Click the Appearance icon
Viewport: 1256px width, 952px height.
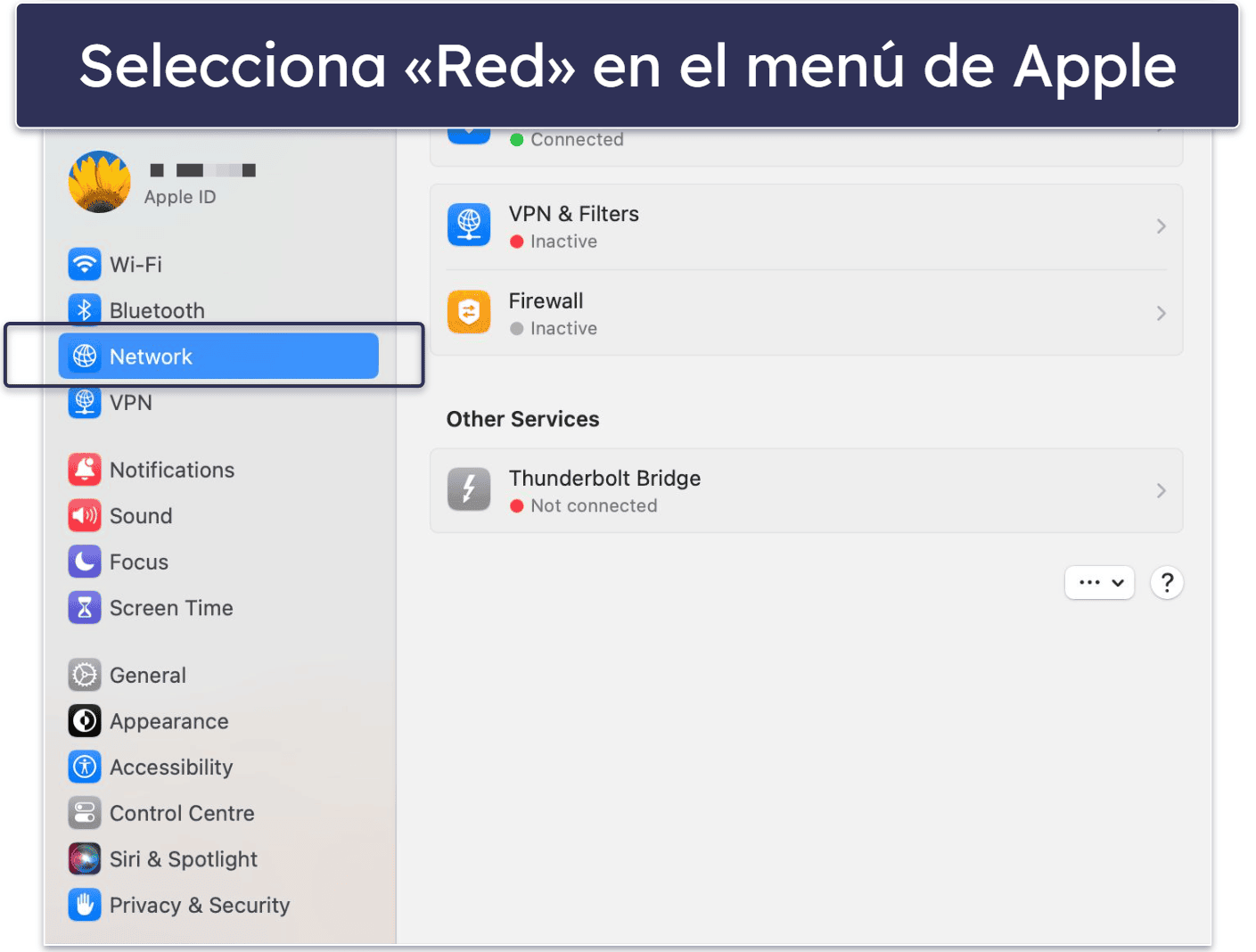pyautogui.click(x=85, y=721)
